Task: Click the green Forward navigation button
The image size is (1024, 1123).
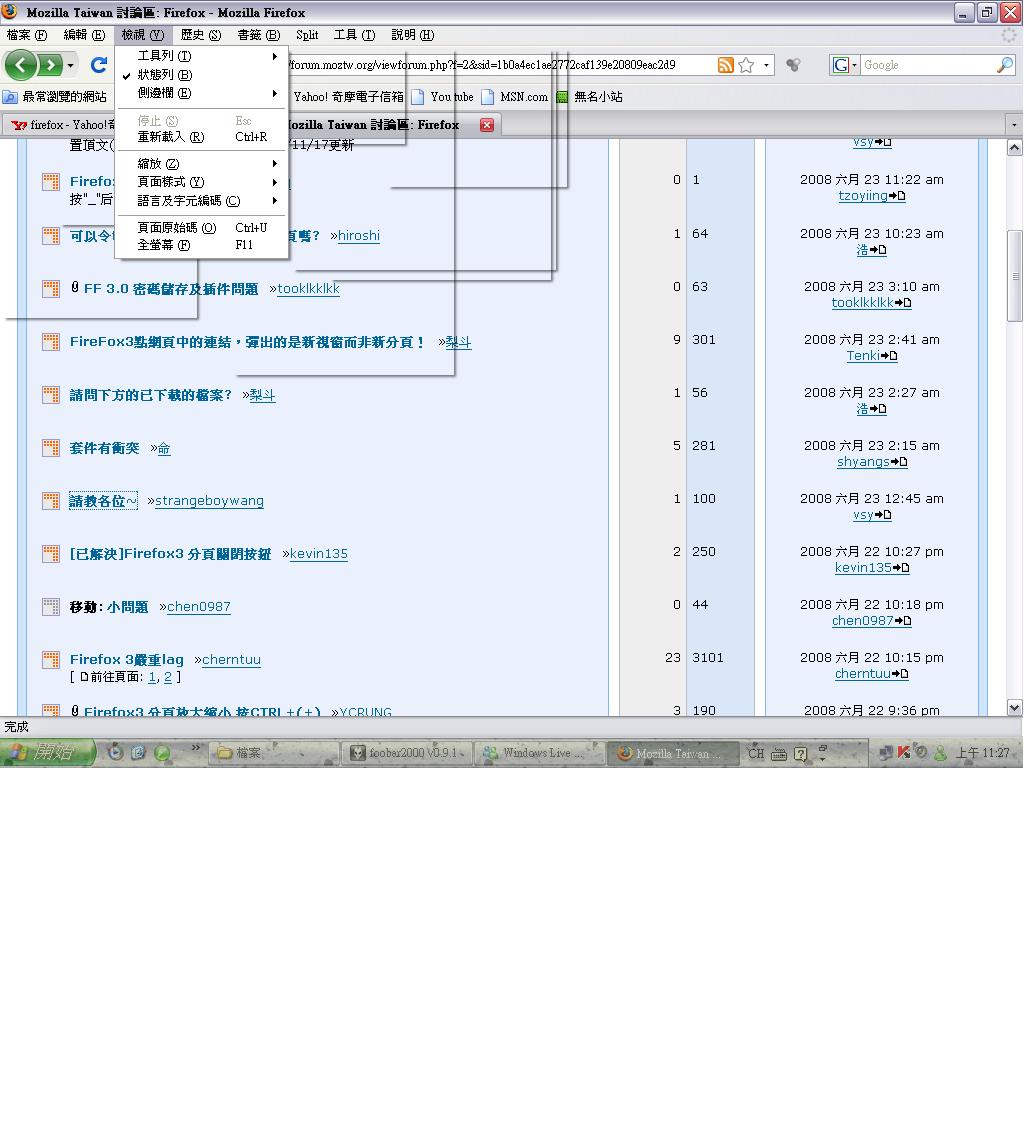Action: [x=49, y=66]
